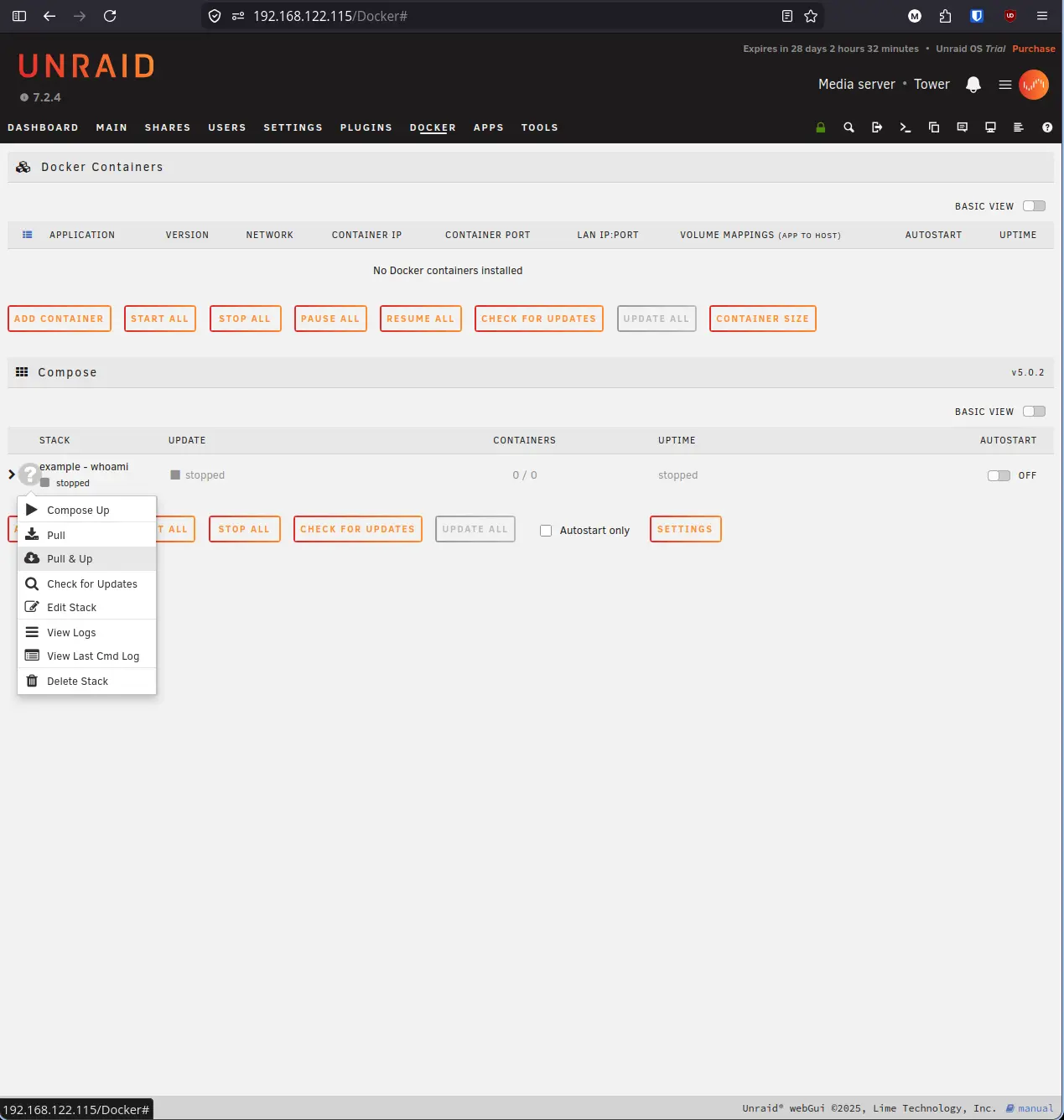This screenshot has height=1120, width=1064.
Task: Switch to the Settings tab
Action: click(293, 127)
